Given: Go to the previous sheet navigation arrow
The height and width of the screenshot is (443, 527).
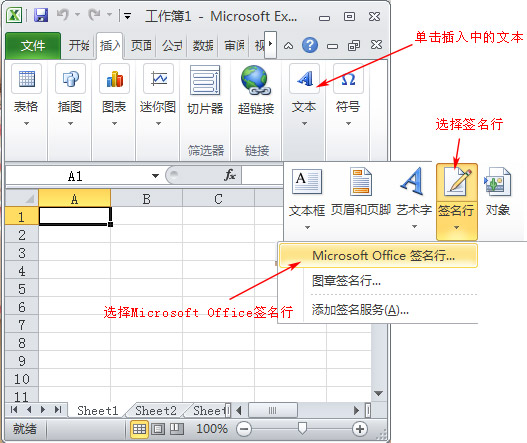Looking at the screenshot, I should click(29, 409).
